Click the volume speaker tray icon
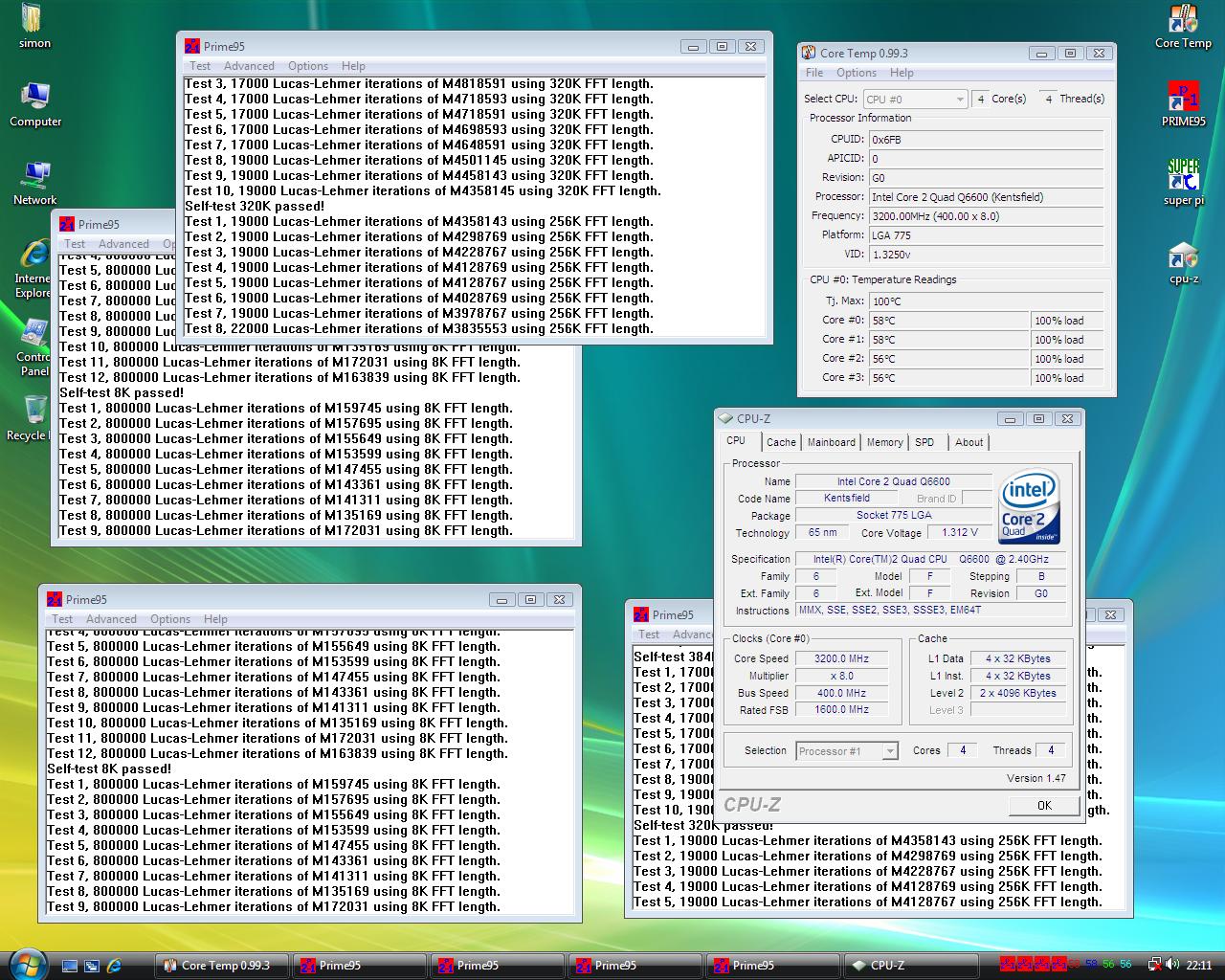This screenshot has width=1225, height=980. 1172,965
